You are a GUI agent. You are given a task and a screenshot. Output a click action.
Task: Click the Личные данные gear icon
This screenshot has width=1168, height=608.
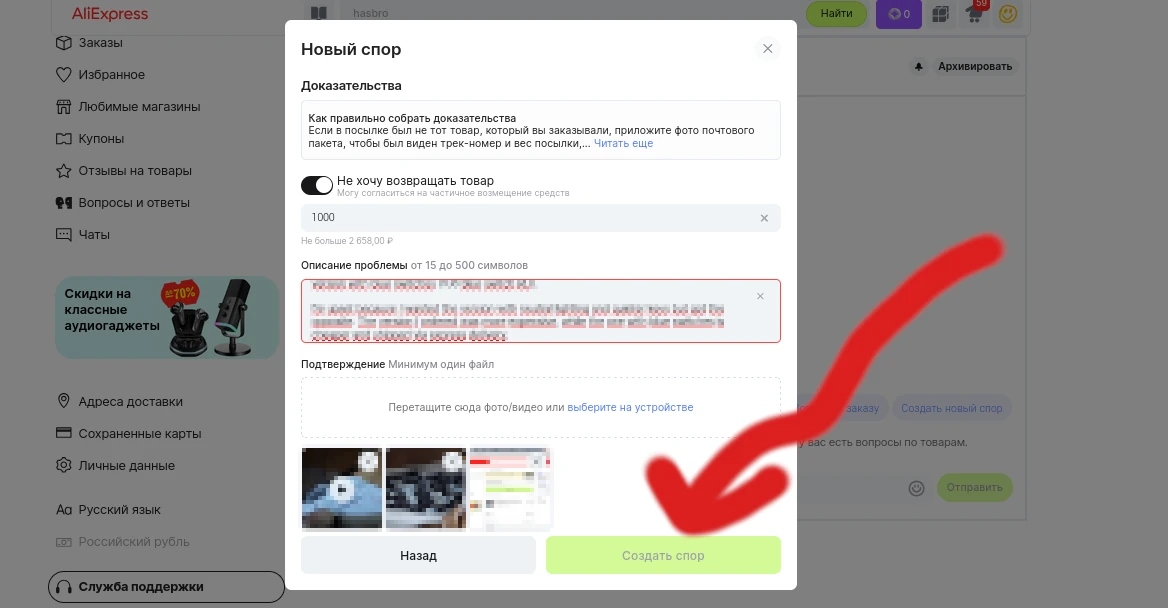point(64,465)
